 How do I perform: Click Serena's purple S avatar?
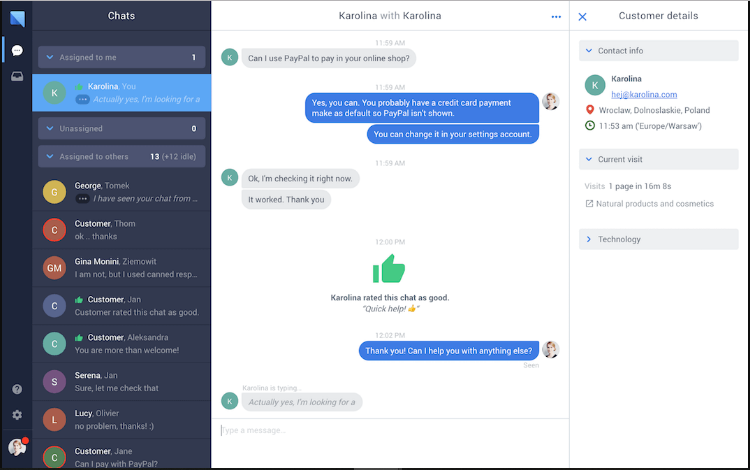pyautogui.click(x=55, y=382)
